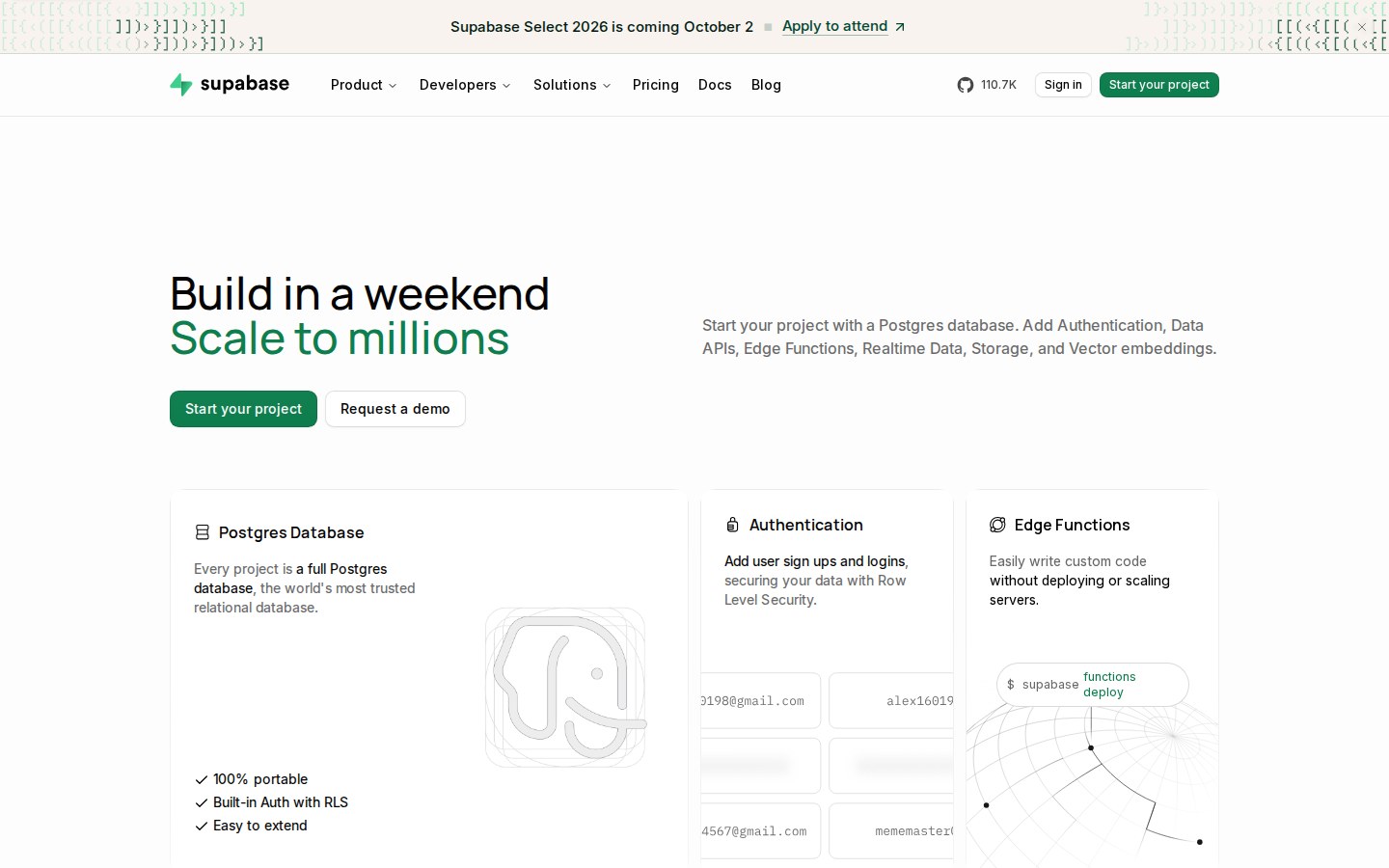Expand the Product dropdown menu
Screen dimensions: 1389x868
point(364,85)
